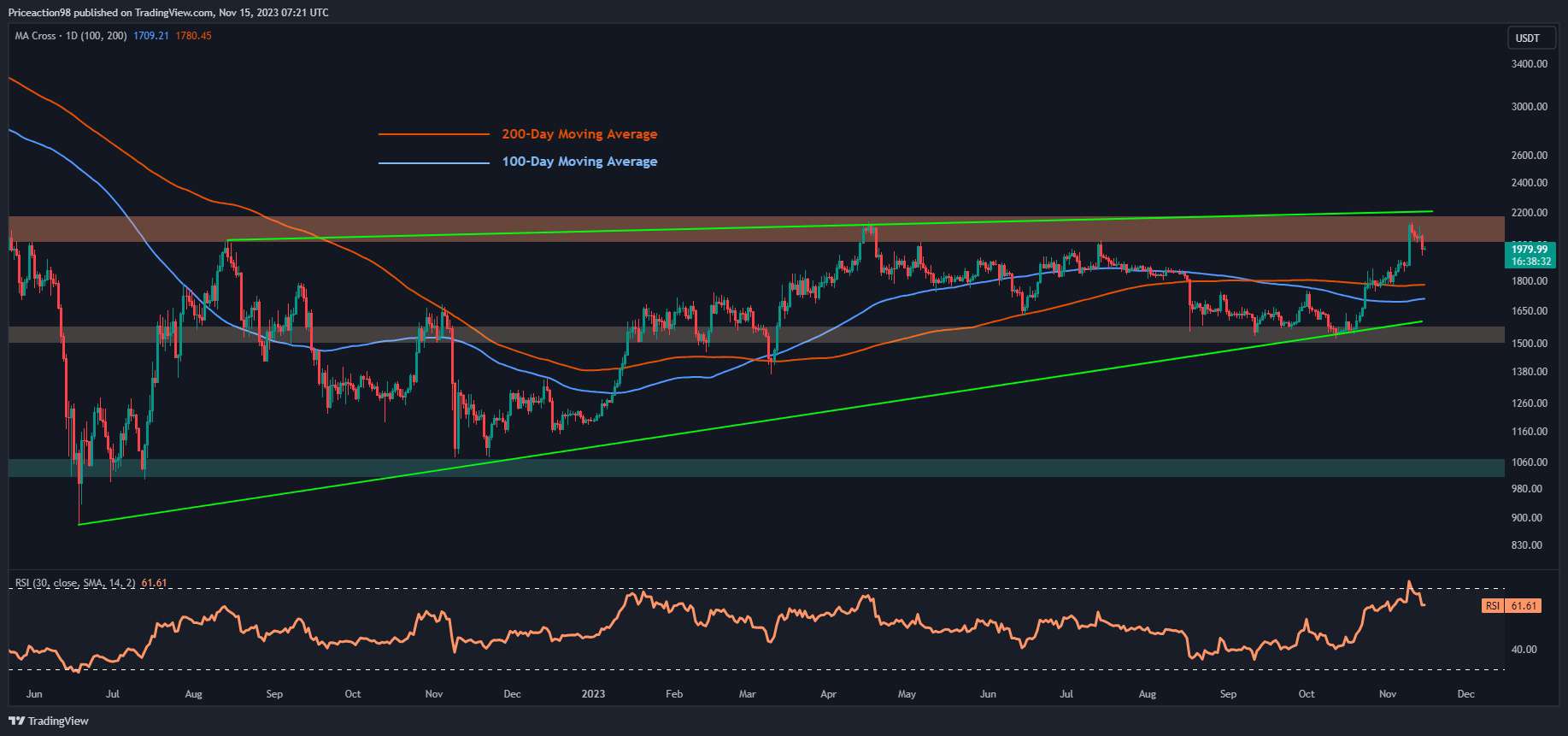The image size is (1568, 736).
Task: Click the 2023 marker on time axis
Action: pos(593,694)
